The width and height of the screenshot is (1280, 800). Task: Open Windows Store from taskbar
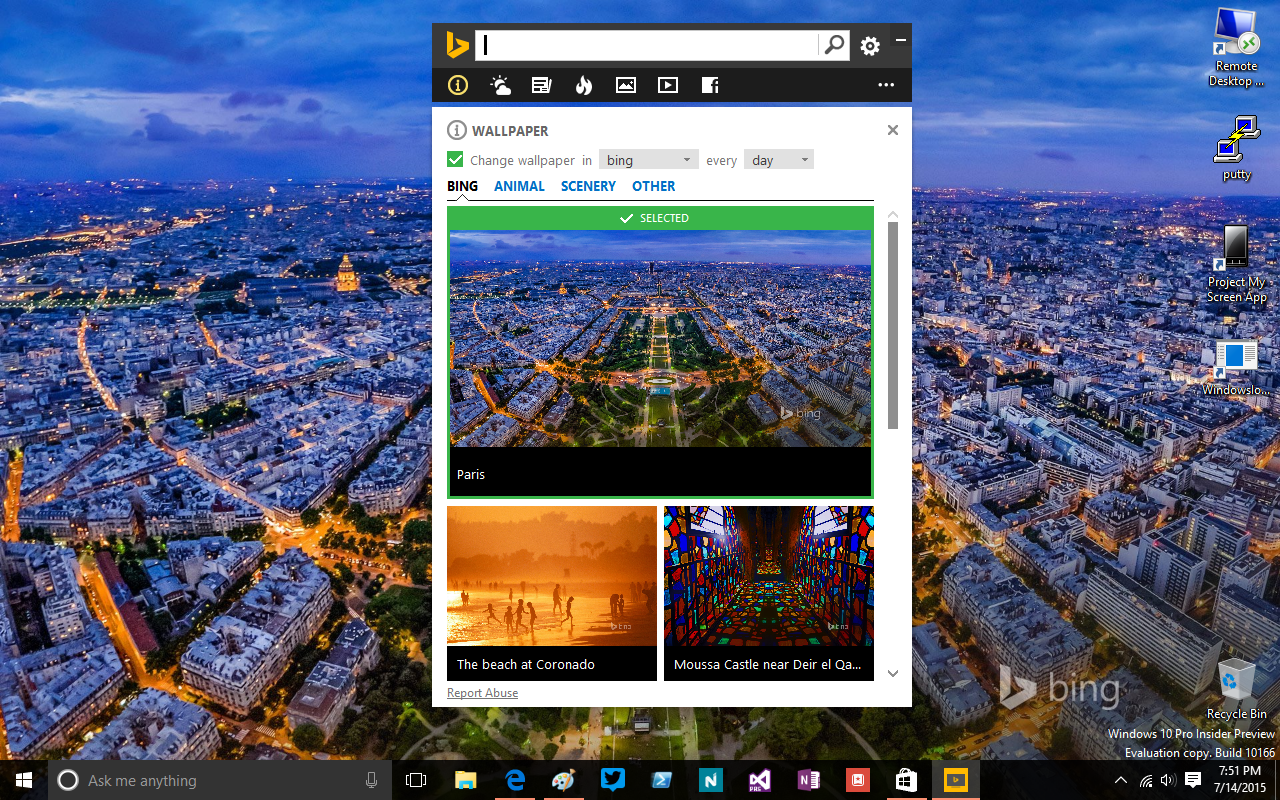pos(906,780)
